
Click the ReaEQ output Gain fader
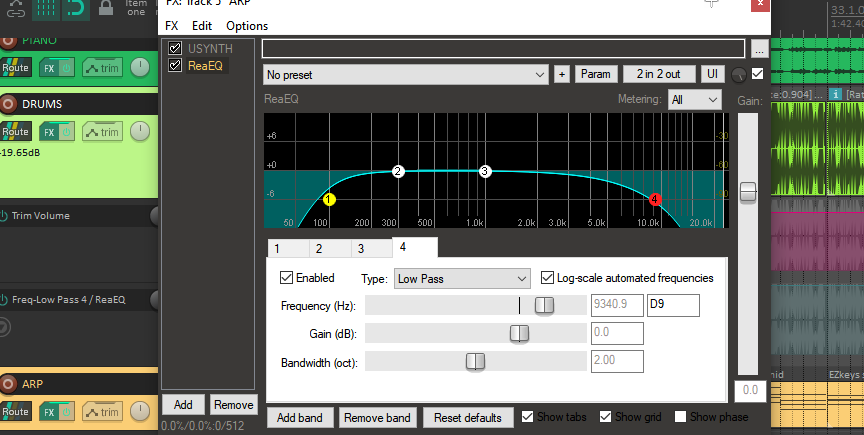click(x=748, y=192)
